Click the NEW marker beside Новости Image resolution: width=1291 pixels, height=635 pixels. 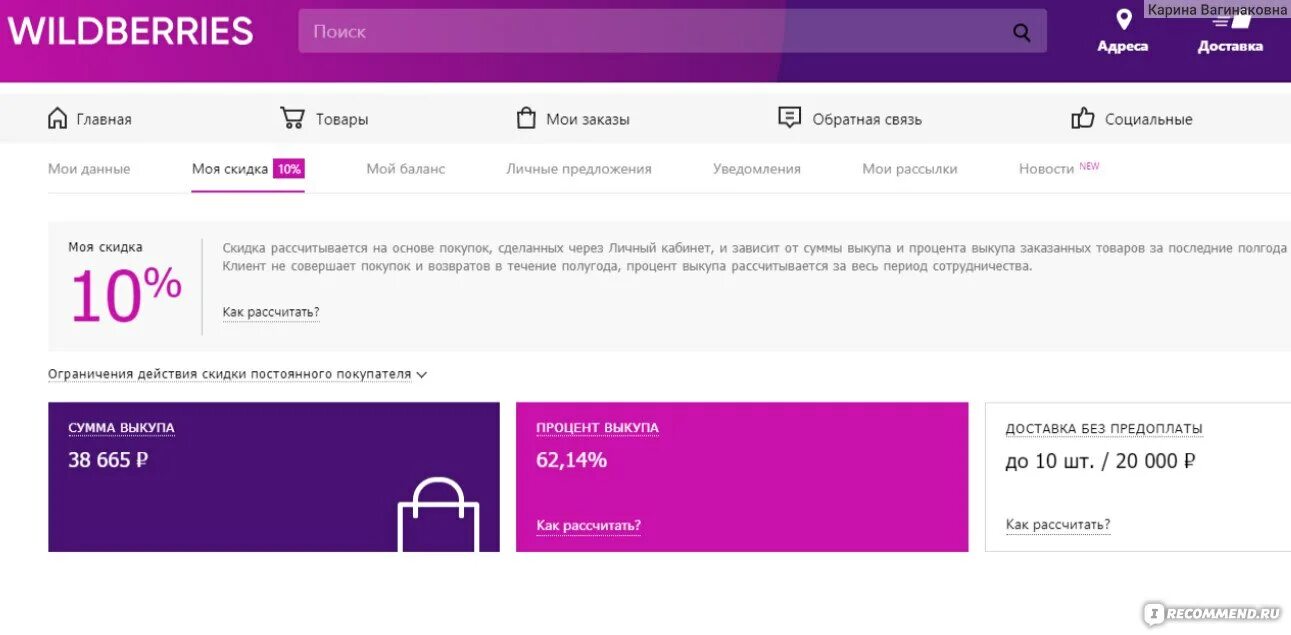[1089, 166]
